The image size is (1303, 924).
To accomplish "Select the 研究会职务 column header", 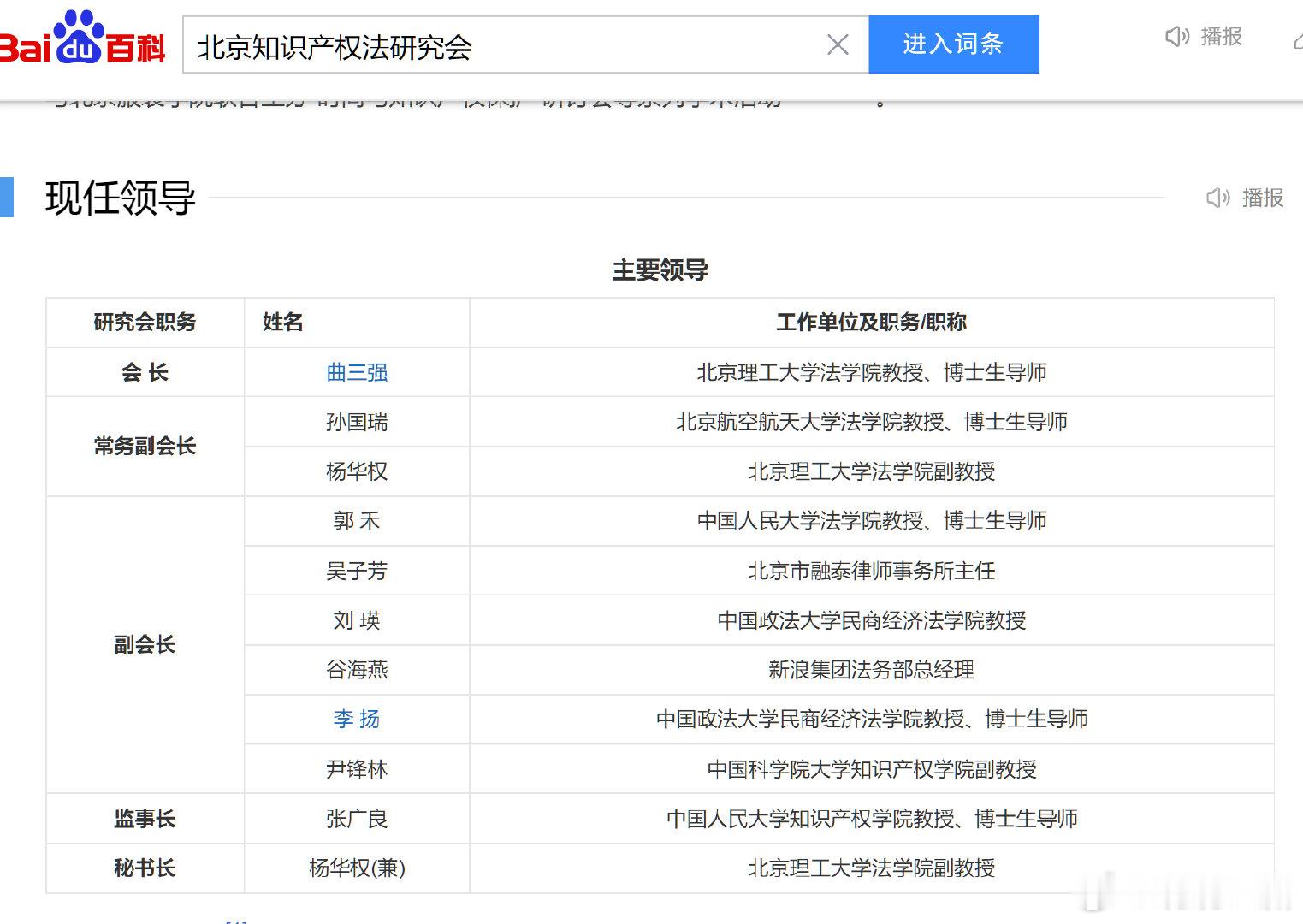I will pos(145,323).
